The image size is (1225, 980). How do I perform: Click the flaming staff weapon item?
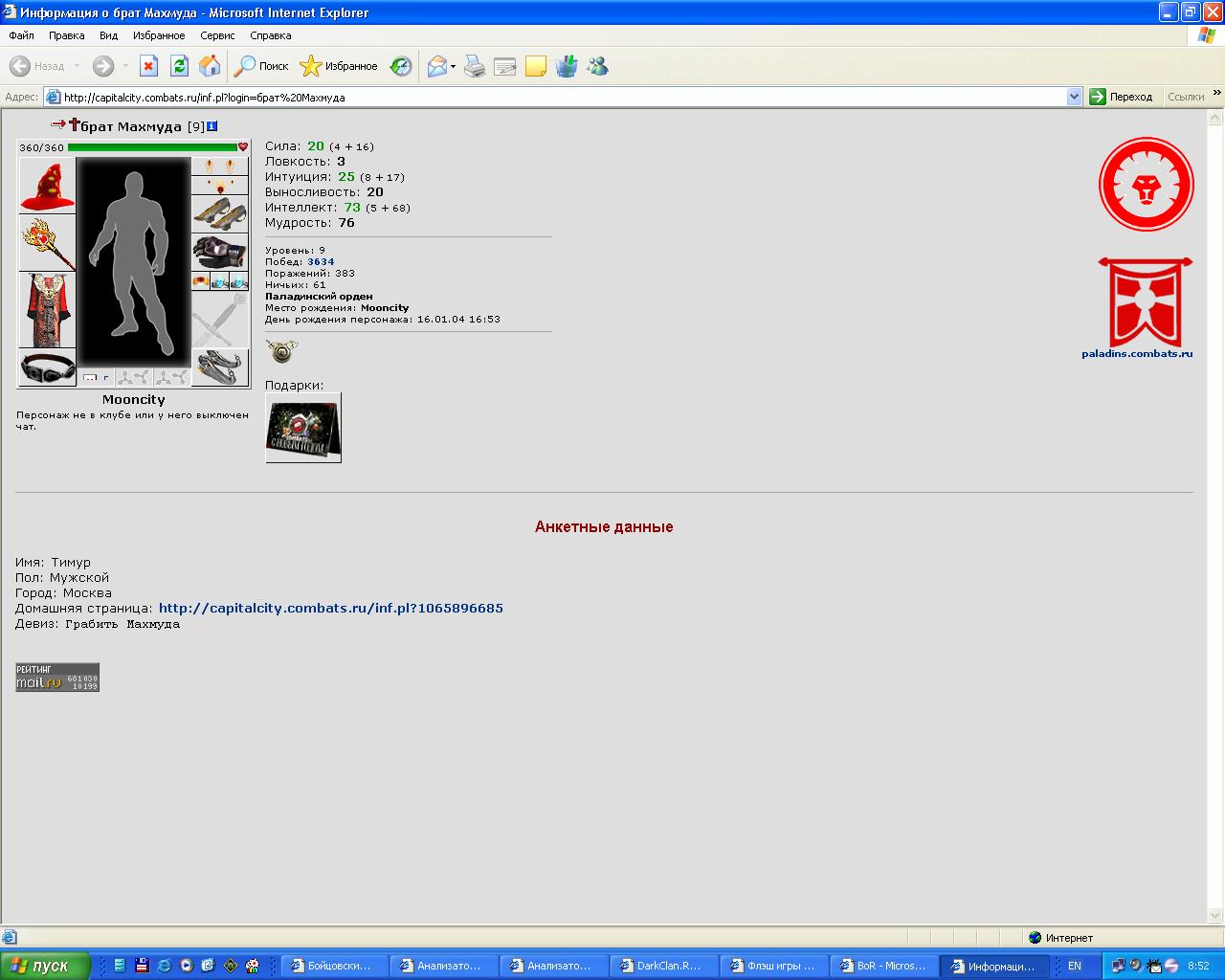(x=47, y=243)
